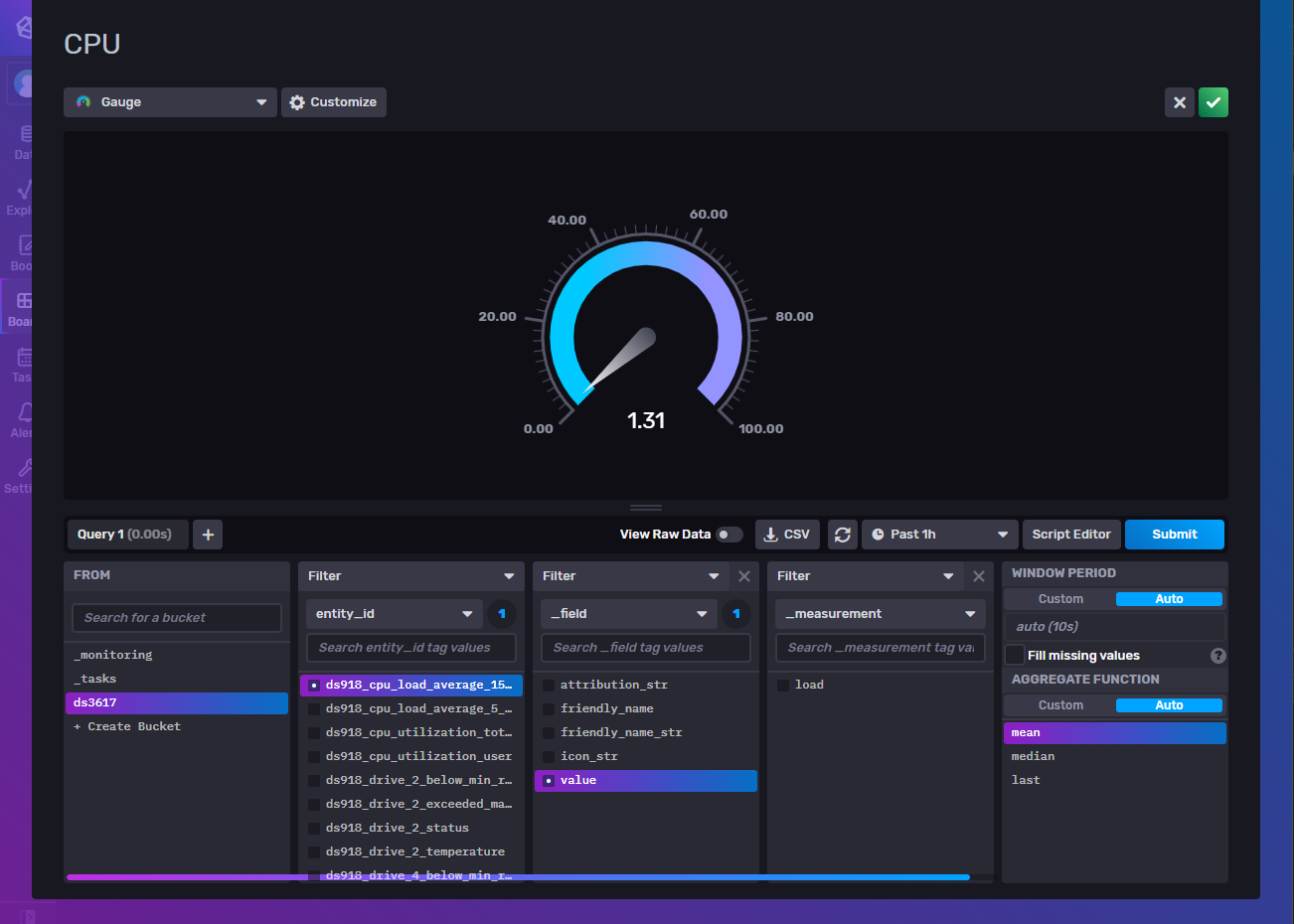Click the Search entity_id tag values field
Viewport: 1294px width, 924px height.
point(411,648)
